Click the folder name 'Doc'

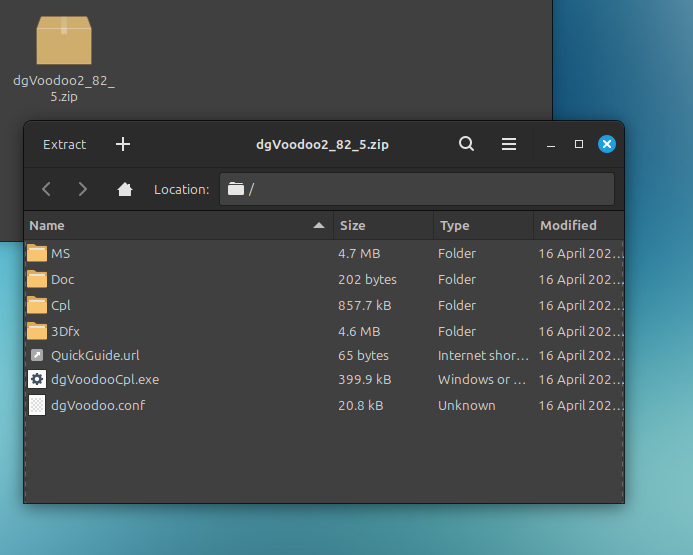[x=63, y=280]
